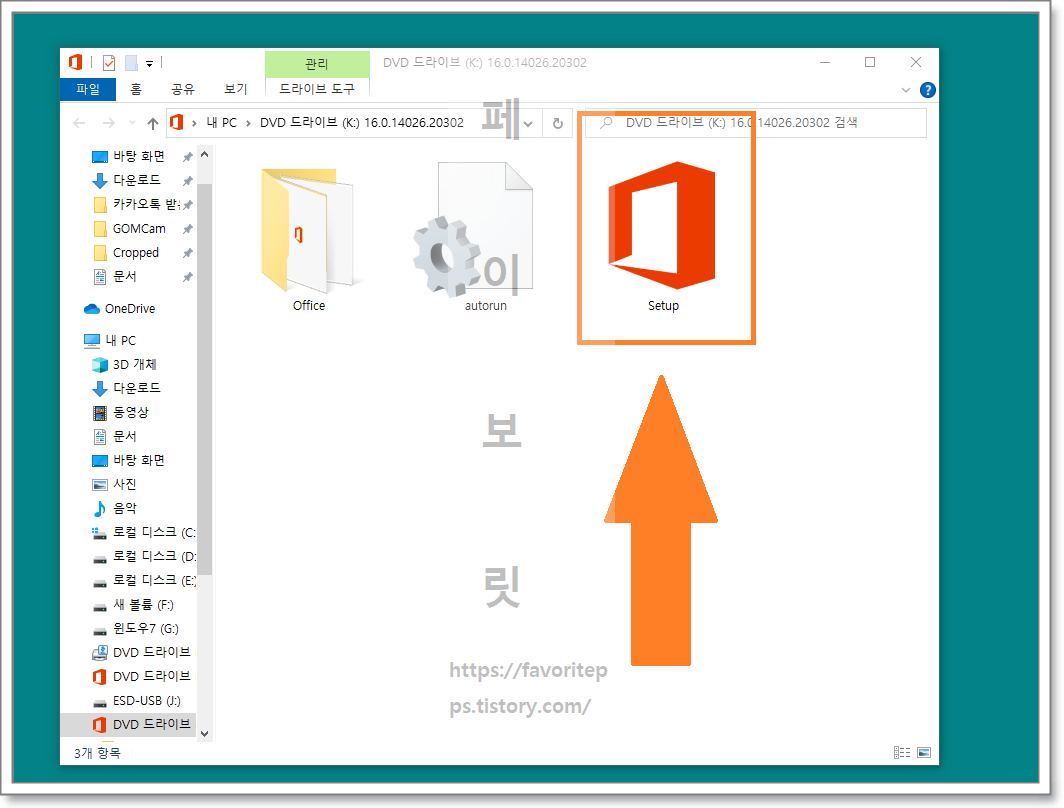Image resolution: width=1064 pixels, height=808 pixels.
Task: Click the pin icon beside Cropped
Action: pos(187,253)
